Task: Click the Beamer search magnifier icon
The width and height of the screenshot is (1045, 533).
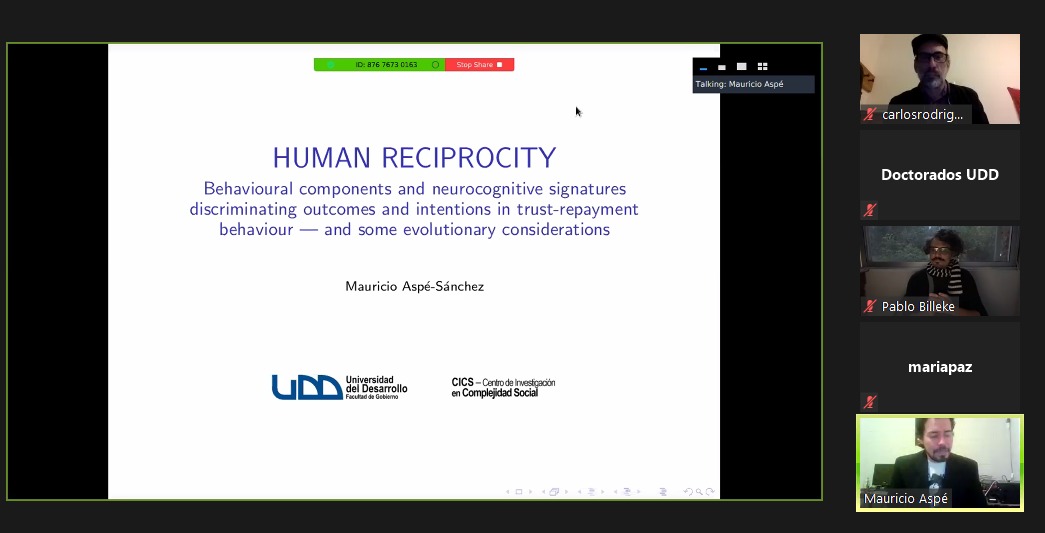Action: click(x=698, y=492)
